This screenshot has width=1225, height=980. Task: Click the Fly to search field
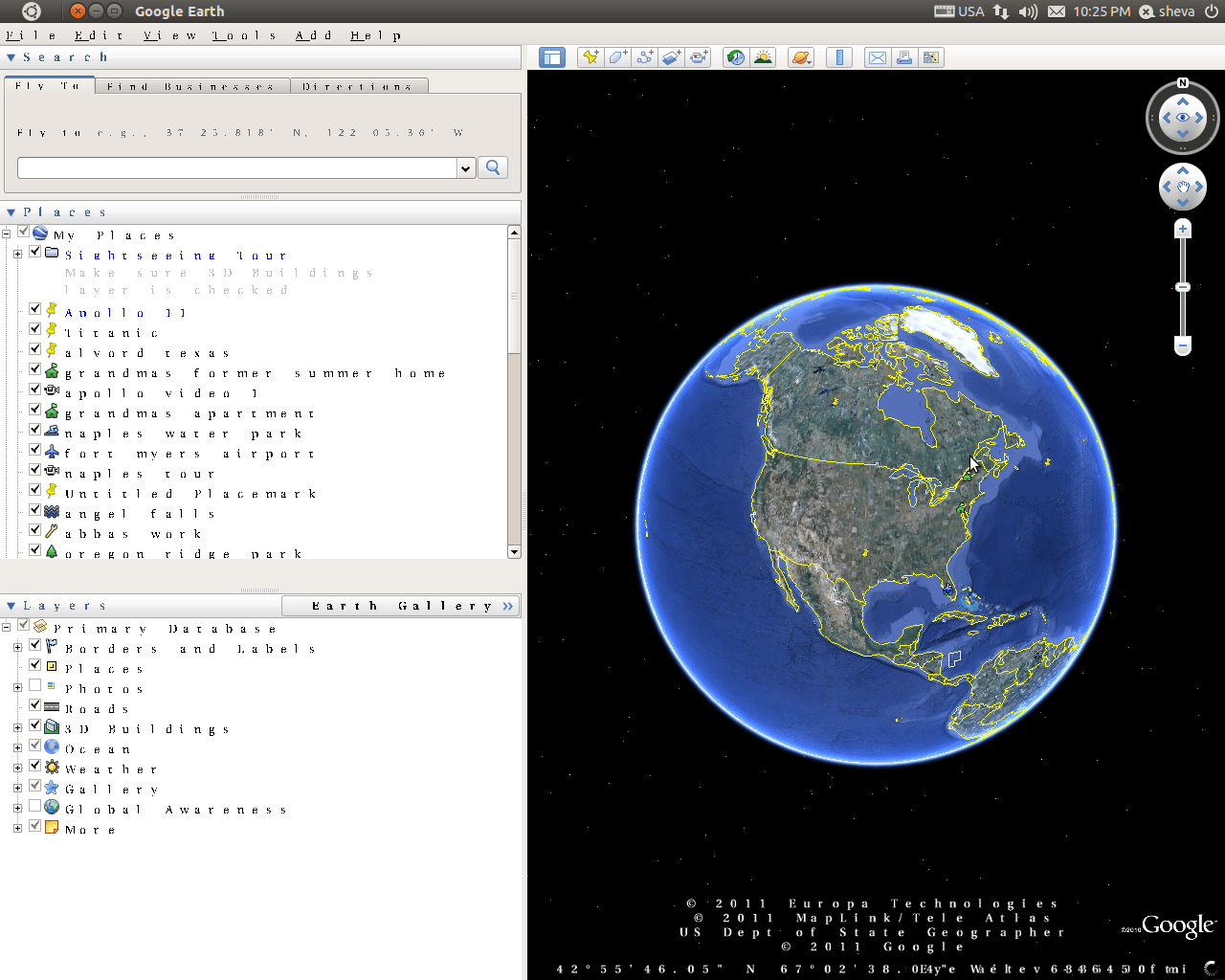pyautogui.click(x=237, y=168)
